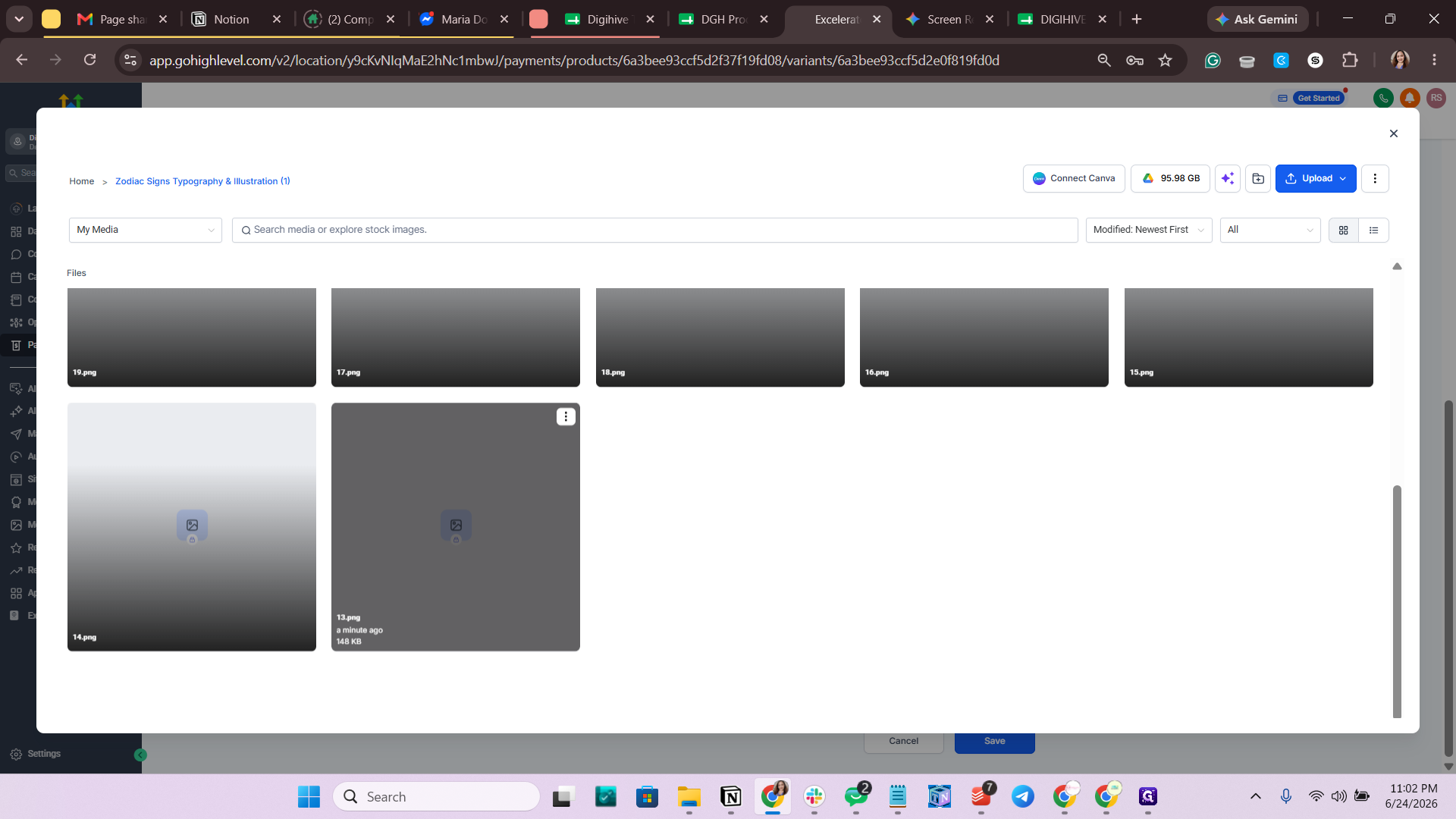Click the browser back arrow
The height and width of the screenshot is (819, 1456).
pyautogui.click(x=21, y=60)
